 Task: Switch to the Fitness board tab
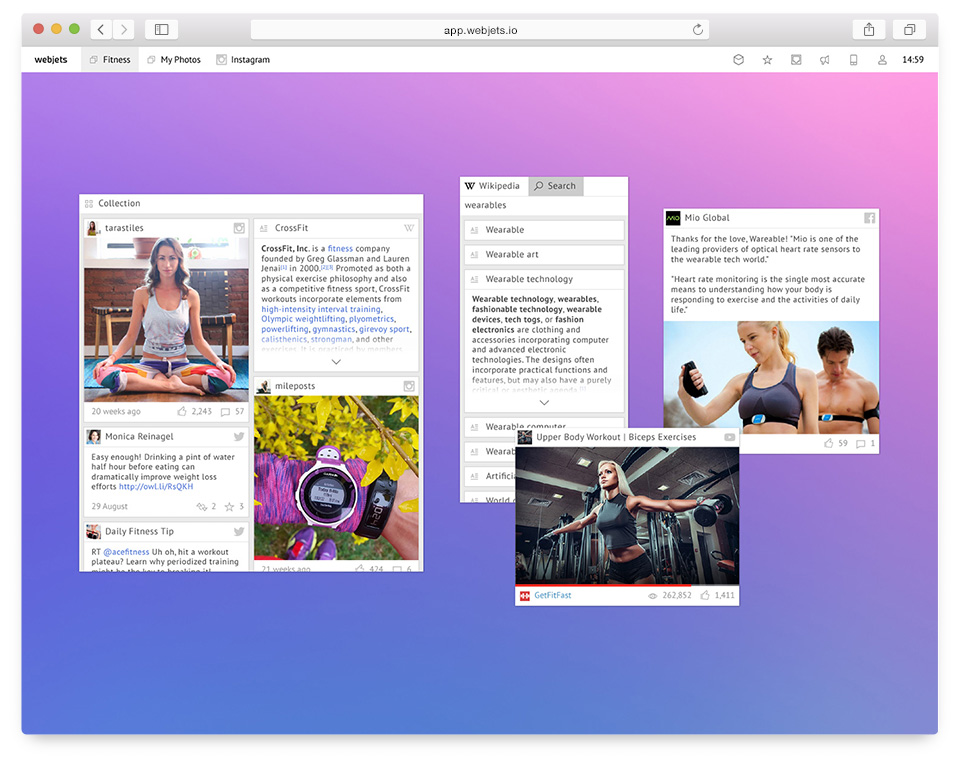click(110, 59)
